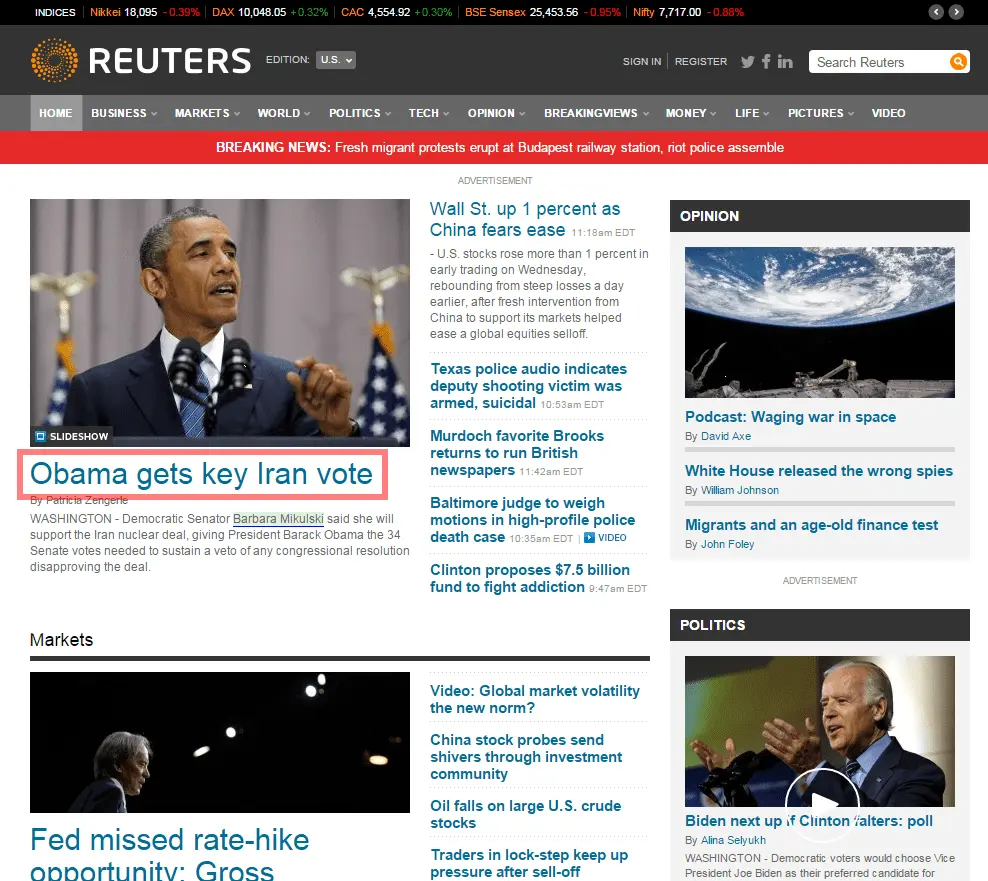Open 'Podcast: Waging war in space'
The height and width of the screenshot is (881, 988).
tap(790, 417)
